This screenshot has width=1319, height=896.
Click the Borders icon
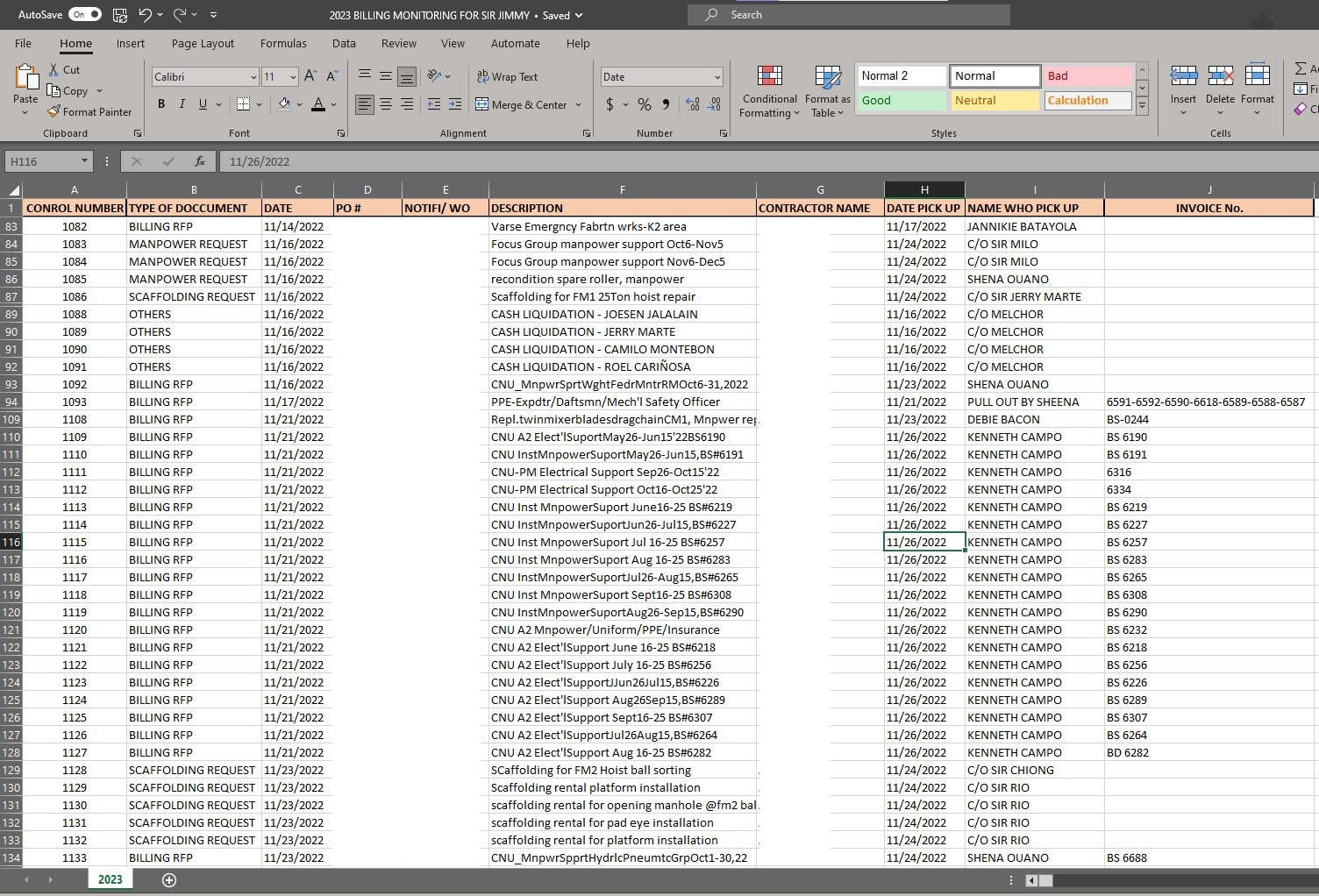click(244, 104)
